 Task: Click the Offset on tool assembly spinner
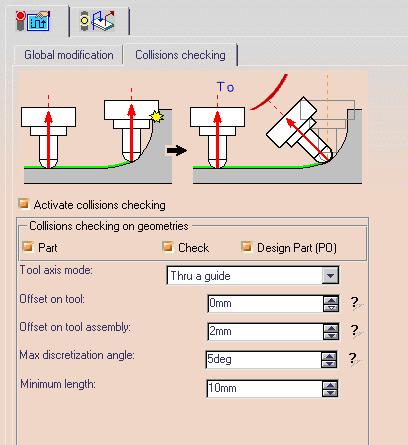[x=331, y=332]
